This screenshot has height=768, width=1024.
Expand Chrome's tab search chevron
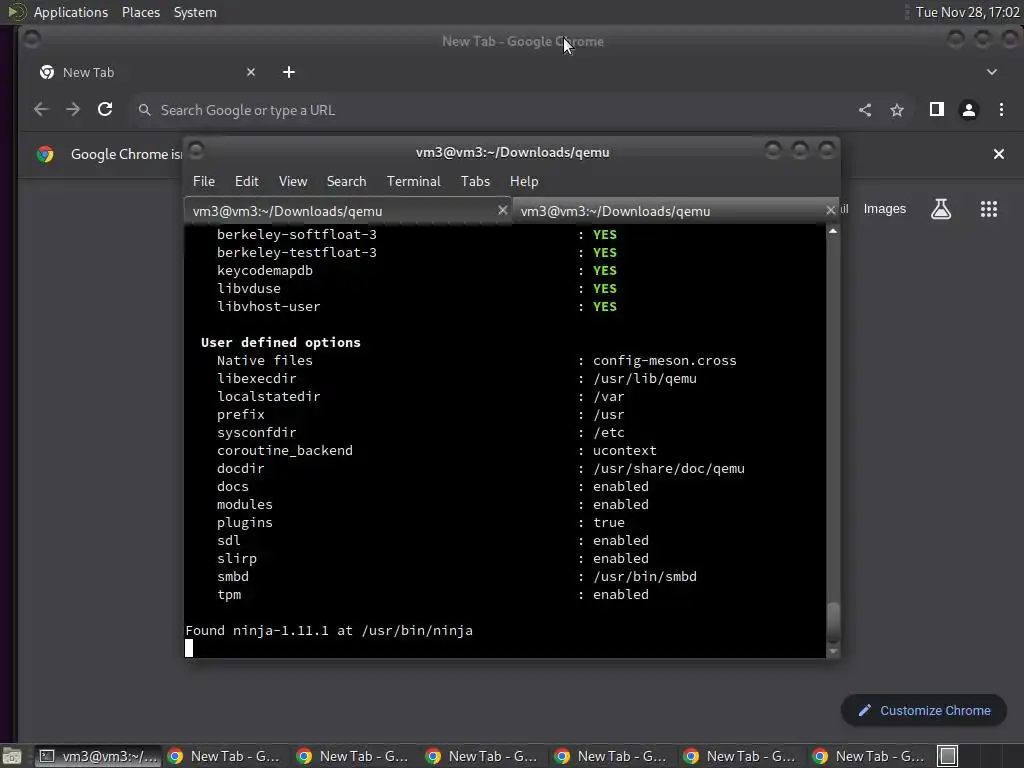coord(991,72)
